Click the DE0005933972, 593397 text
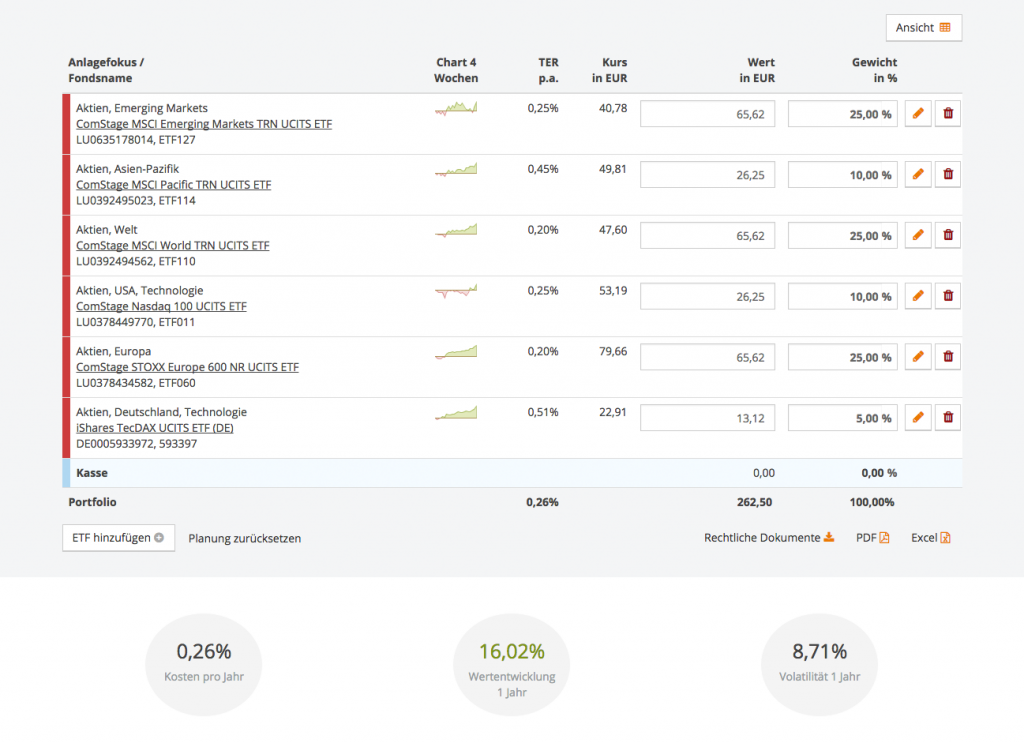Image resolution: width=1024 pixels, height=743 pixels. [136, 444]
